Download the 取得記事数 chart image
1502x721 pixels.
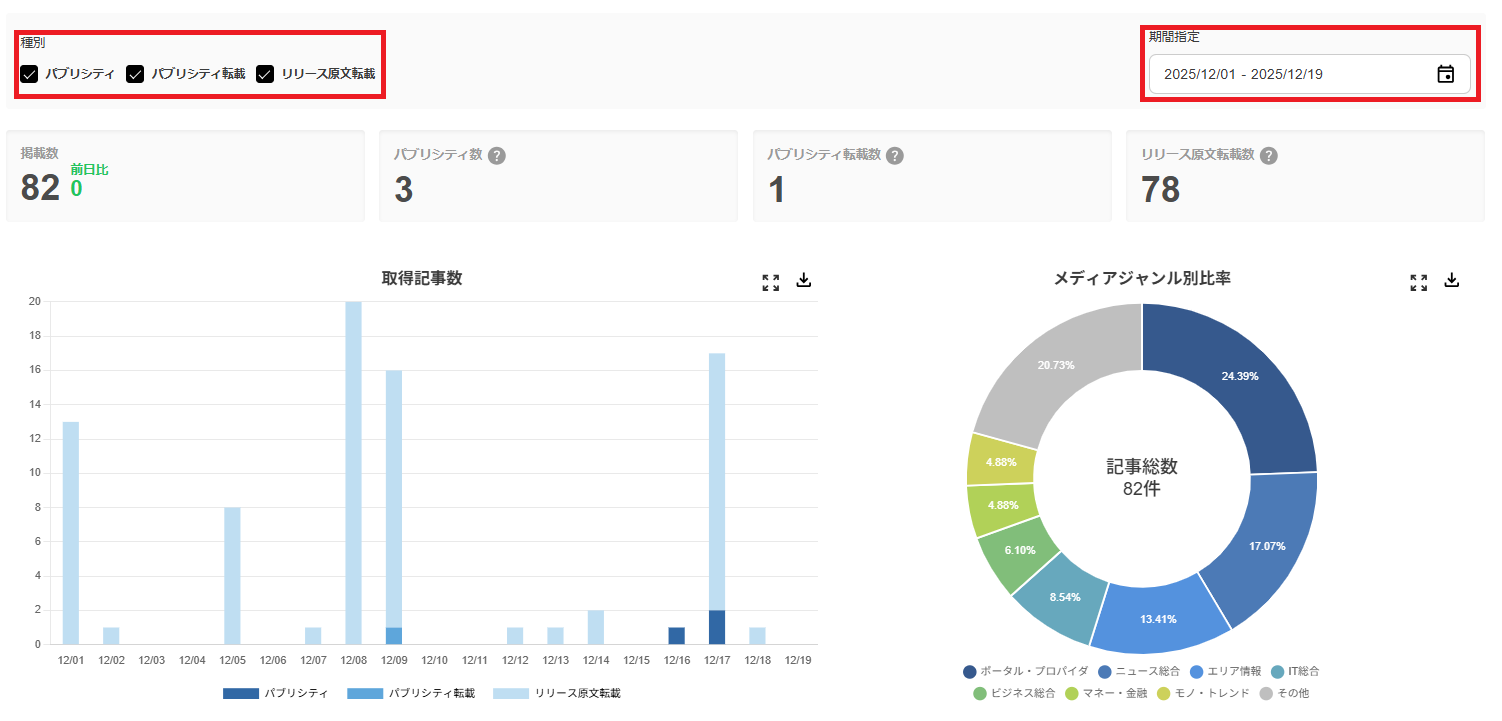pyautogui.click(x=803, y=281)
